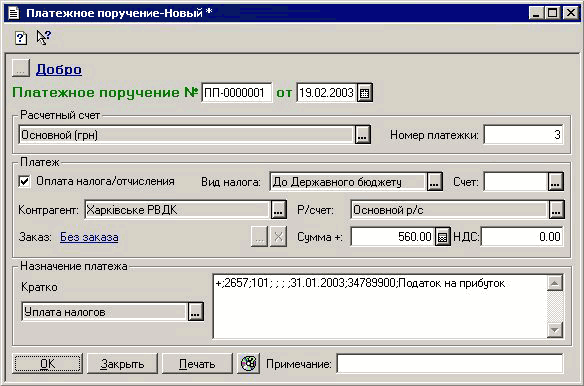Open Р/счет Основной р/с selector

(x=556, y=210)
